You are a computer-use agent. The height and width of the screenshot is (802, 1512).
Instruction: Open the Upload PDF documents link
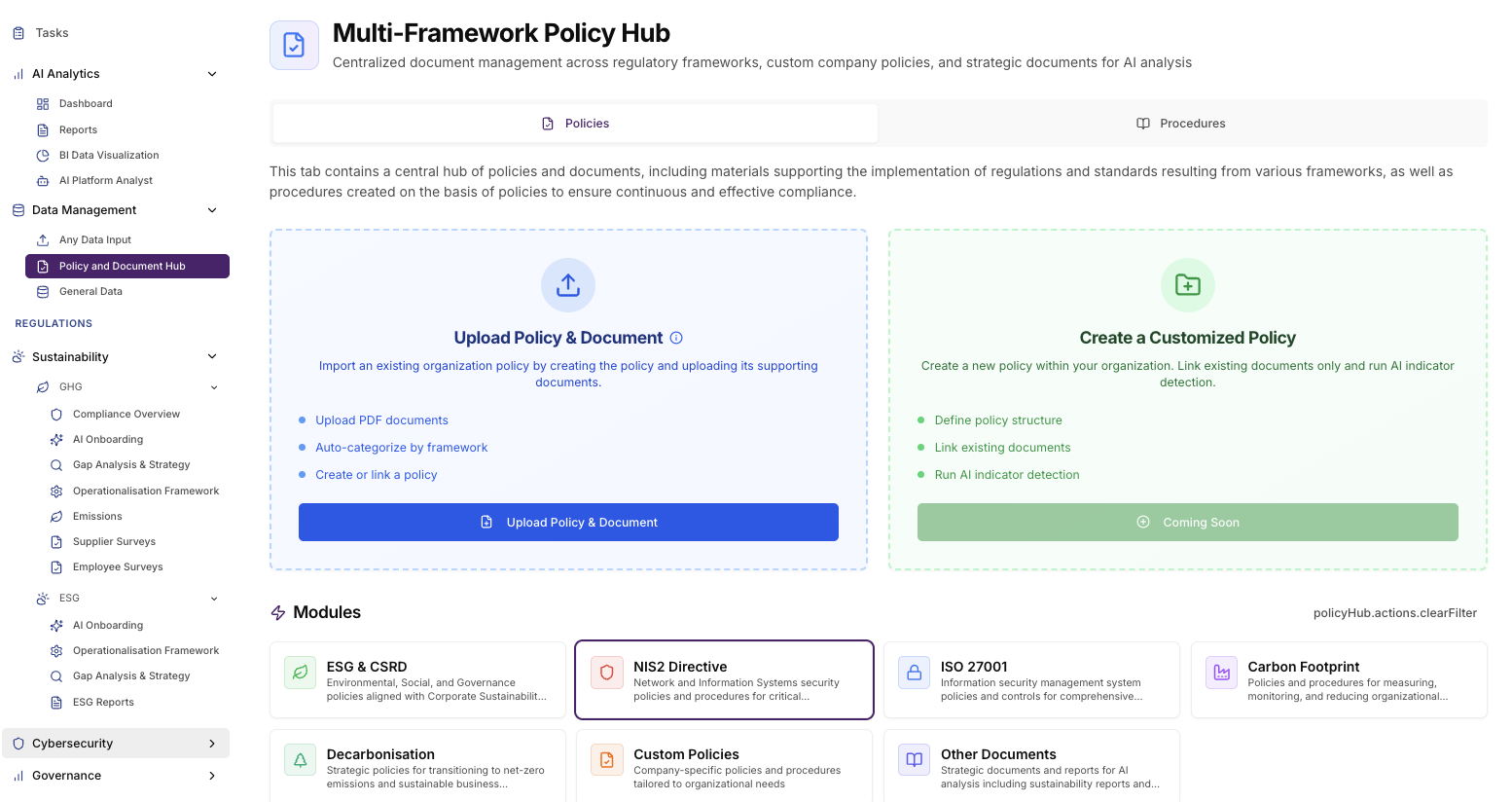(x=381, y=419)
